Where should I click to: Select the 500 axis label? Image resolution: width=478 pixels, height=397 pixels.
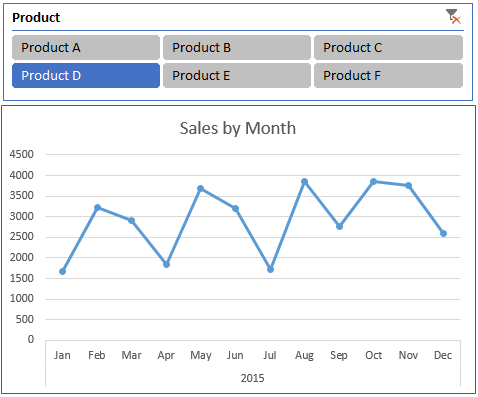(x=25, y=319)
